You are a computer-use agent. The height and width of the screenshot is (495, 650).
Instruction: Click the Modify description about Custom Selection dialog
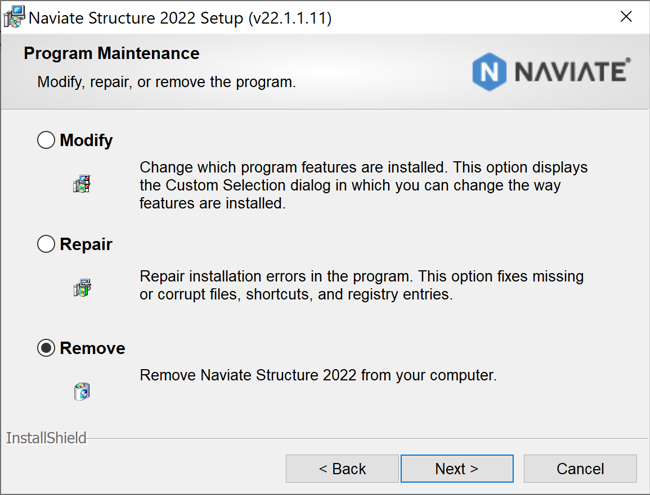coord(363,185)
